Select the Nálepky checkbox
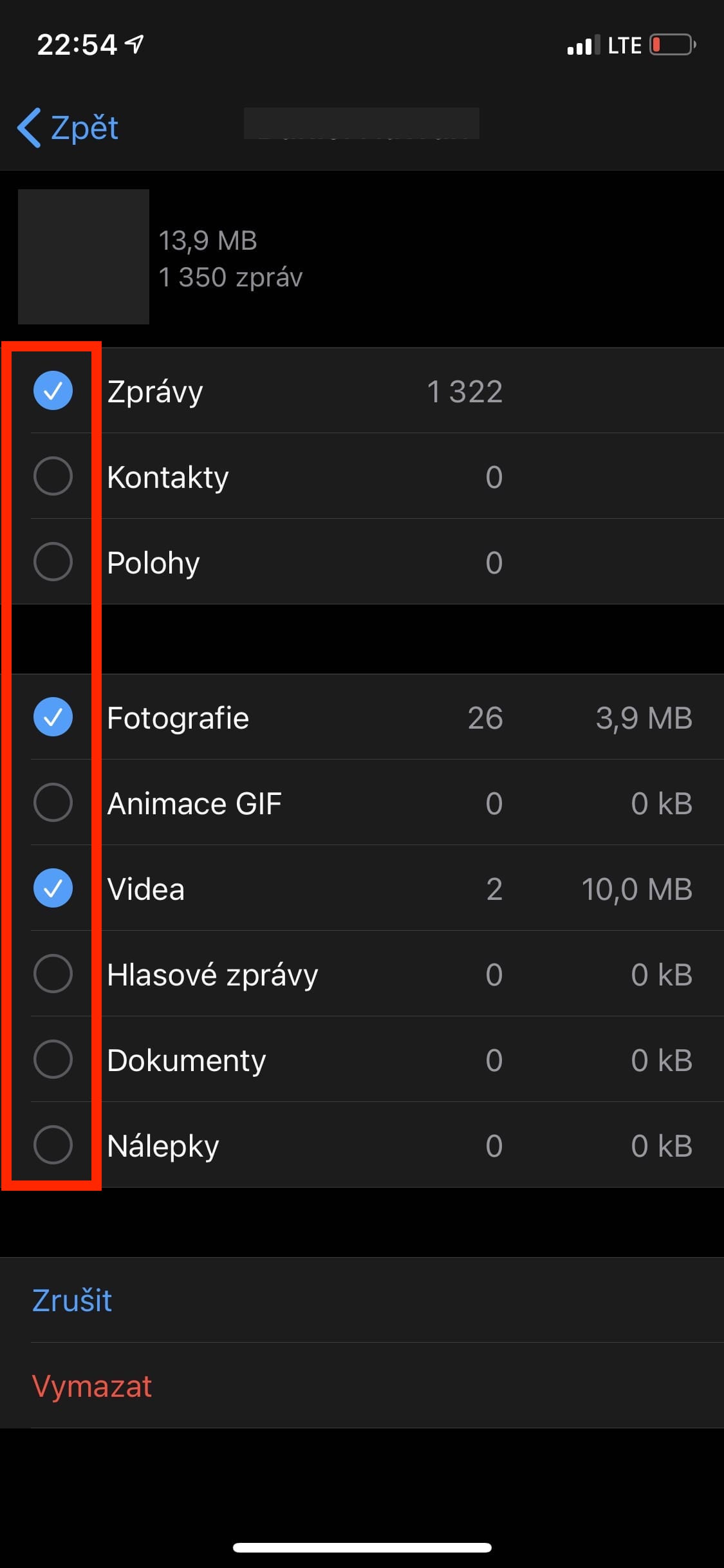The height and width of the screenshot is (1568, 724). click(x=53, y=1145)
